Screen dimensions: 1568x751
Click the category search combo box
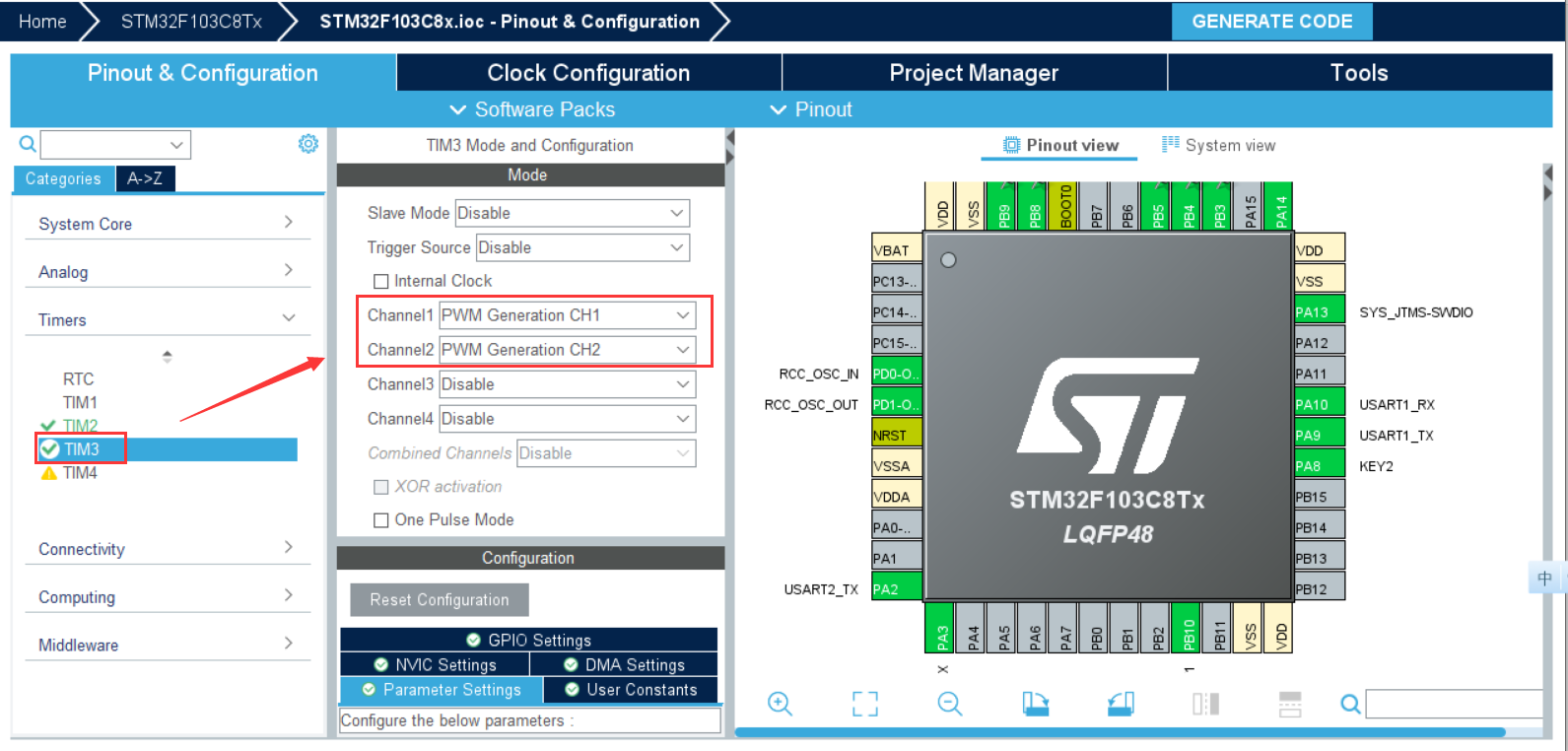[x=115, y=144]
